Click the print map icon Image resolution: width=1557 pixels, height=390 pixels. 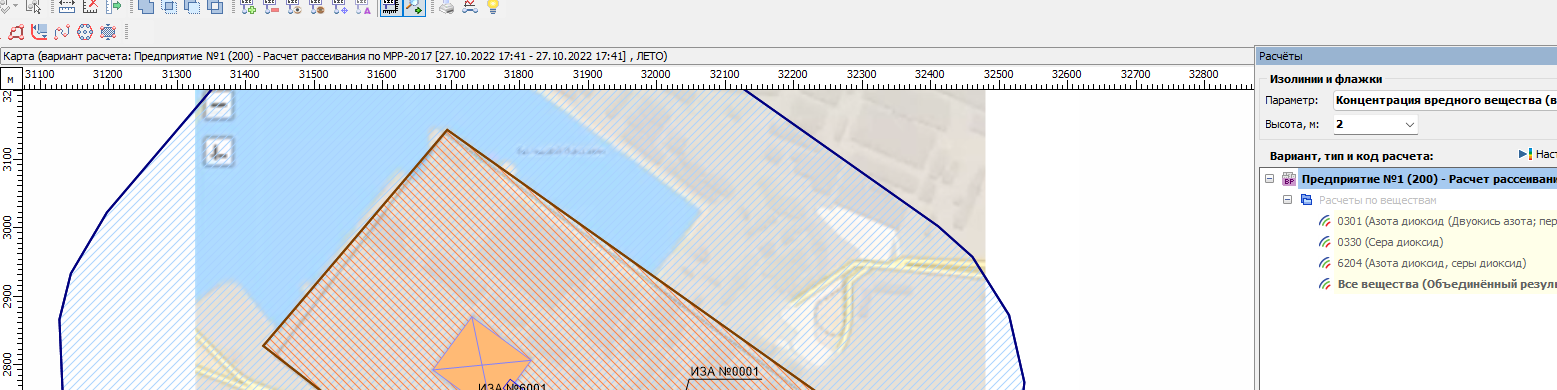click(445, 7)
